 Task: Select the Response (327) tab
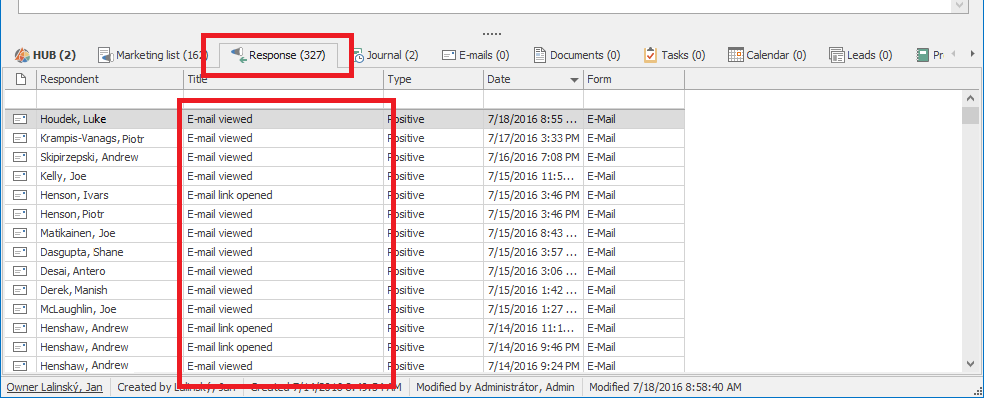pyautogui.click(x=279, y=55)
